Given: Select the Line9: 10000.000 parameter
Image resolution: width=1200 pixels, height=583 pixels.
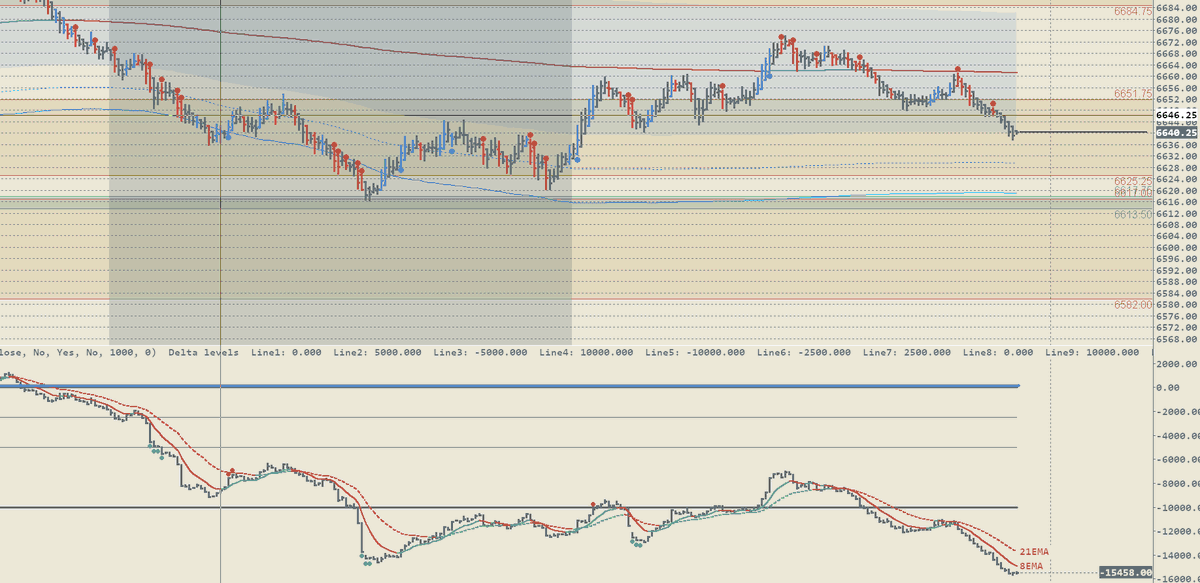Looking at the screenshot, I should [1092, 353].
